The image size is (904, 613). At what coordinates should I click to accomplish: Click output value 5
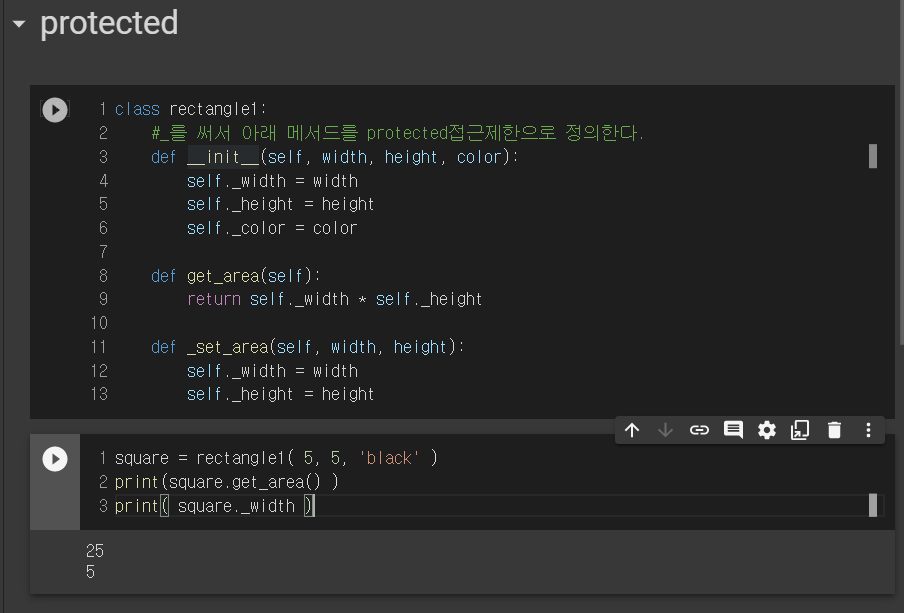point(91,572)
